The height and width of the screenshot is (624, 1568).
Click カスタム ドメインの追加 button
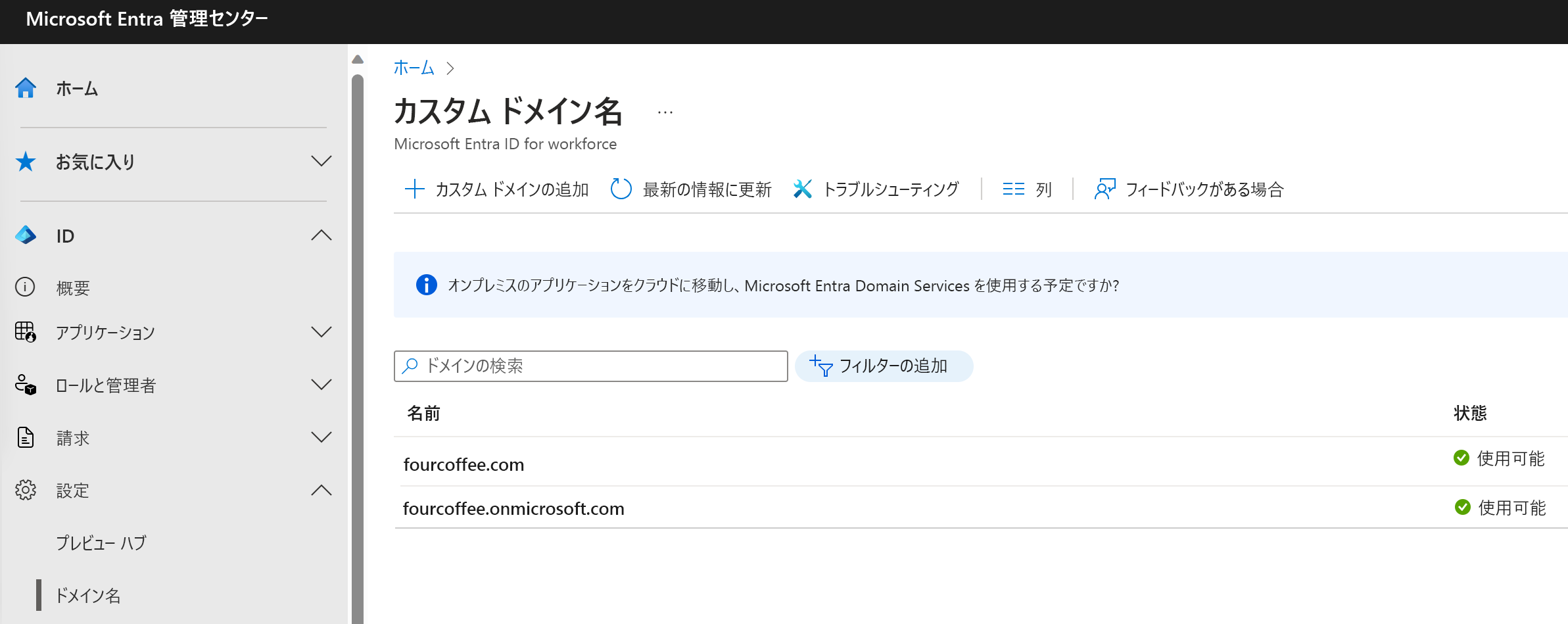(496, 189)
